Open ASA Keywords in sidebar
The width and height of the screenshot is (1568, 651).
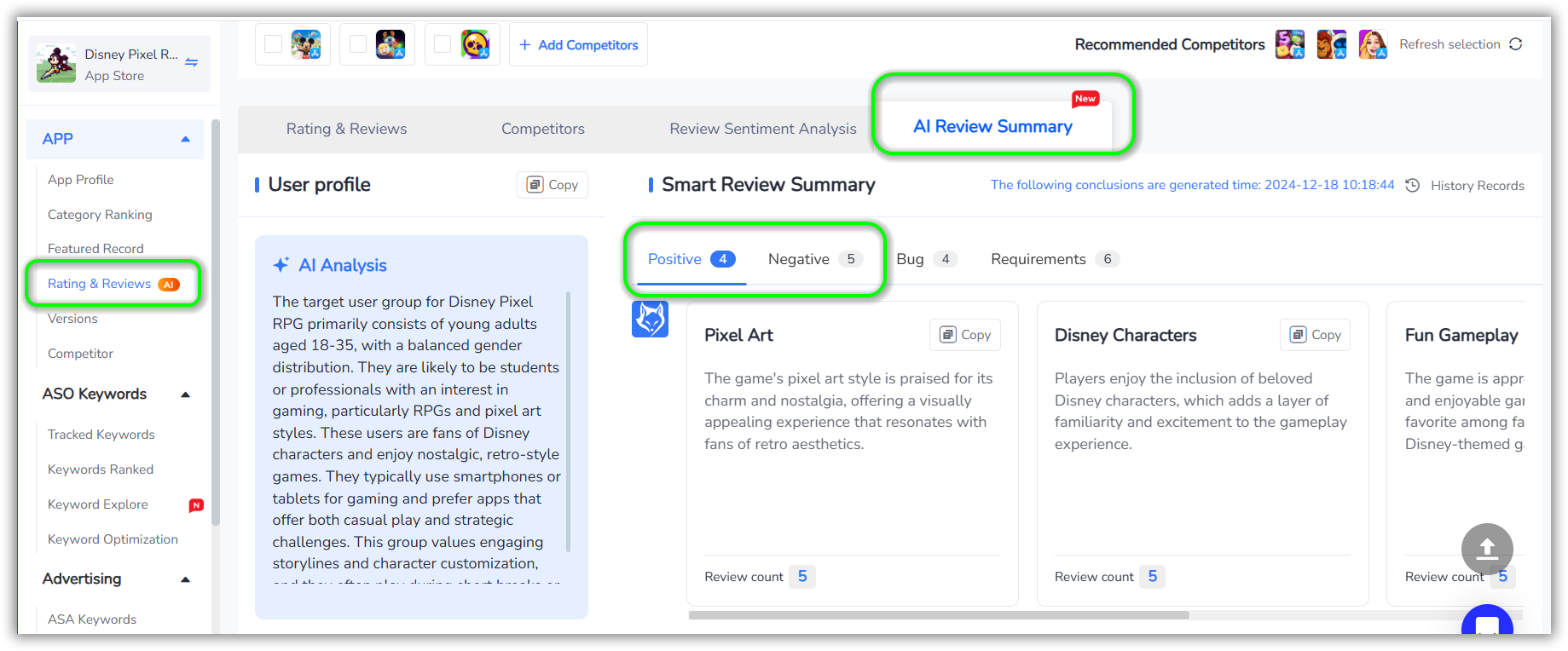tap(92, 619)
